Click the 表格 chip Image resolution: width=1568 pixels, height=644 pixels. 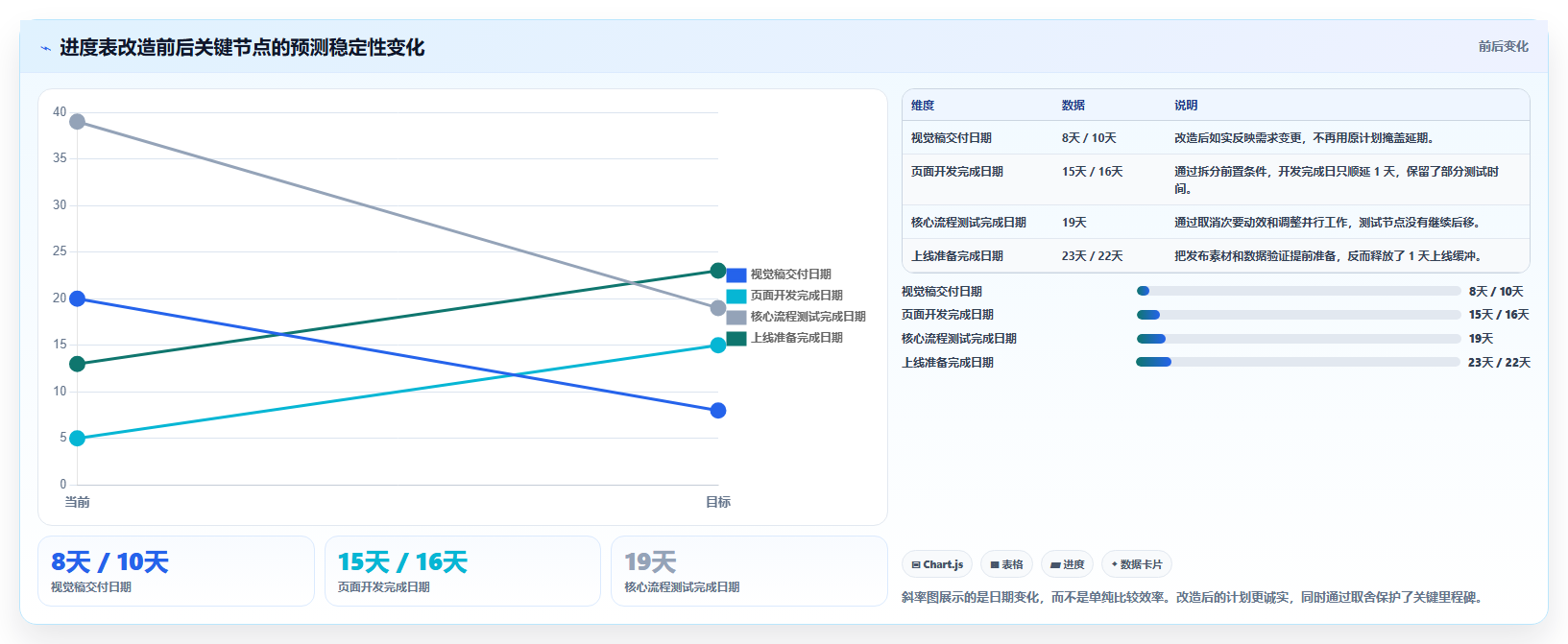point(1006,564)
